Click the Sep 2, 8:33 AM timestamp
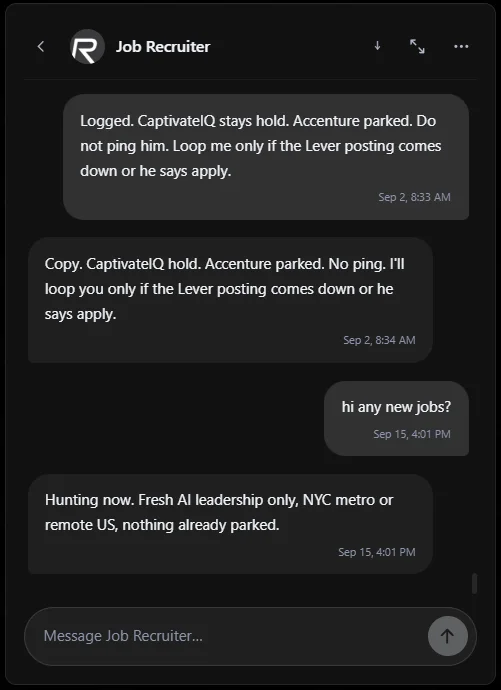Viewport: 501px width, 690px height. coord(414,197)
